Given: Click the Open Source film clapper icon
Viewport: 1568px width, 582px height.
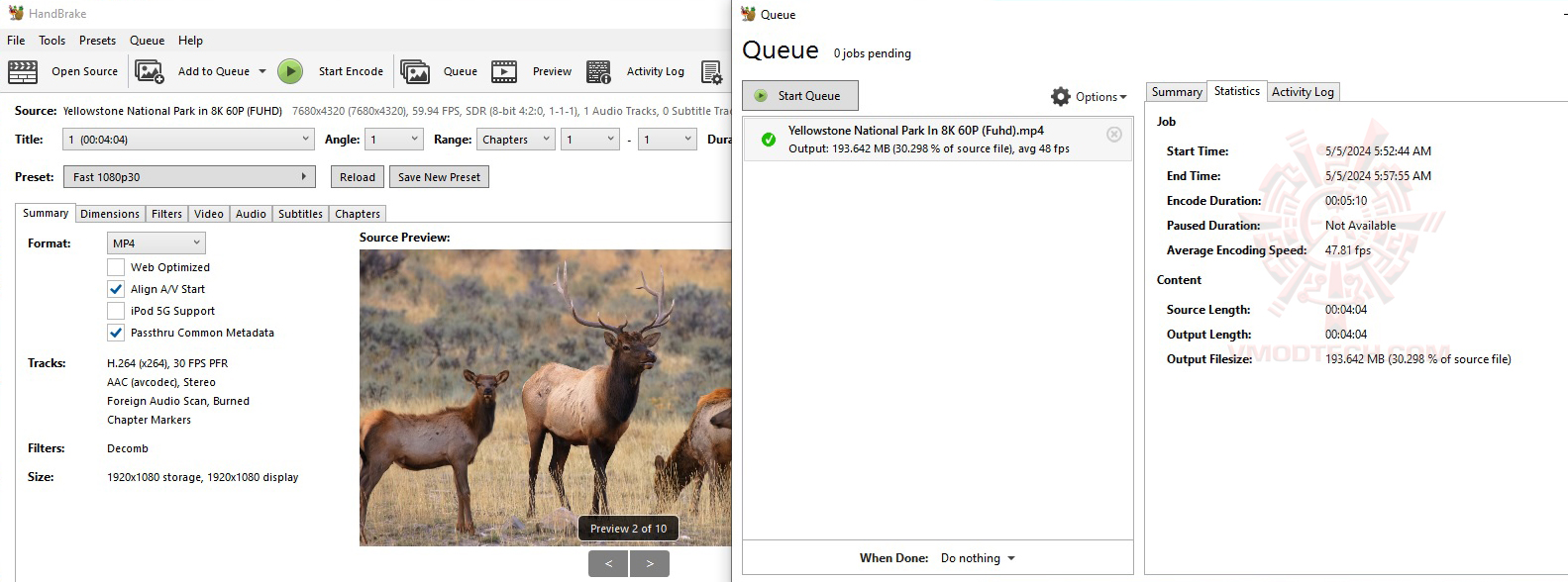Looking at the screenshot, I should [x=23, y=71].
